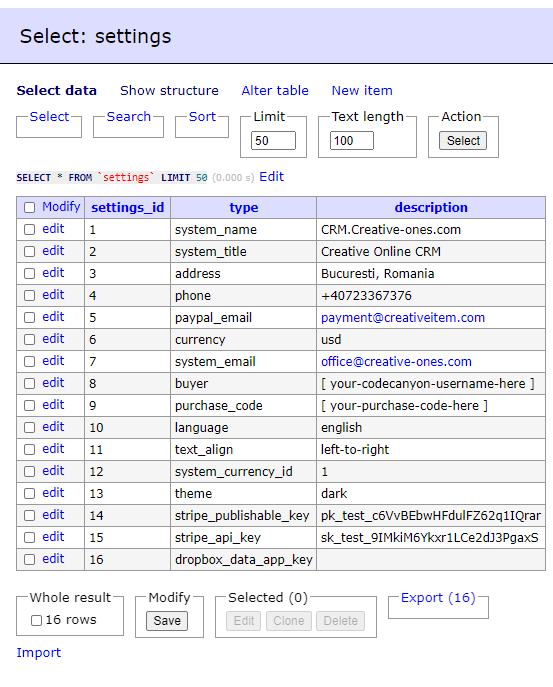
Task: Click the payment@creativeitem.com email link
Action: click(403, 318)
